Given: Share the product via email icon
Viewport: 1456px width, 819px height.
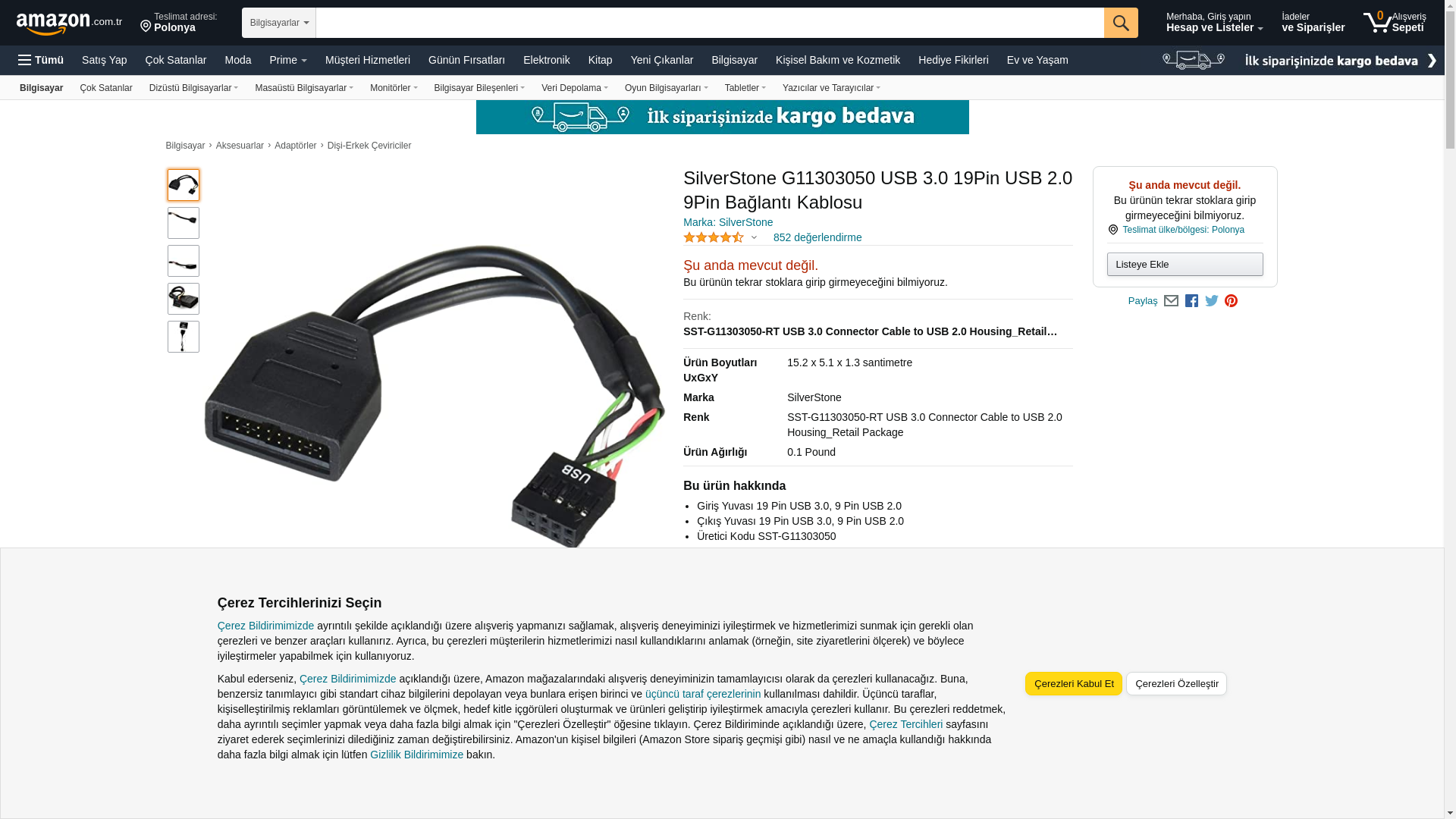Looking at the screenshot, I should tap(1171, 301).
